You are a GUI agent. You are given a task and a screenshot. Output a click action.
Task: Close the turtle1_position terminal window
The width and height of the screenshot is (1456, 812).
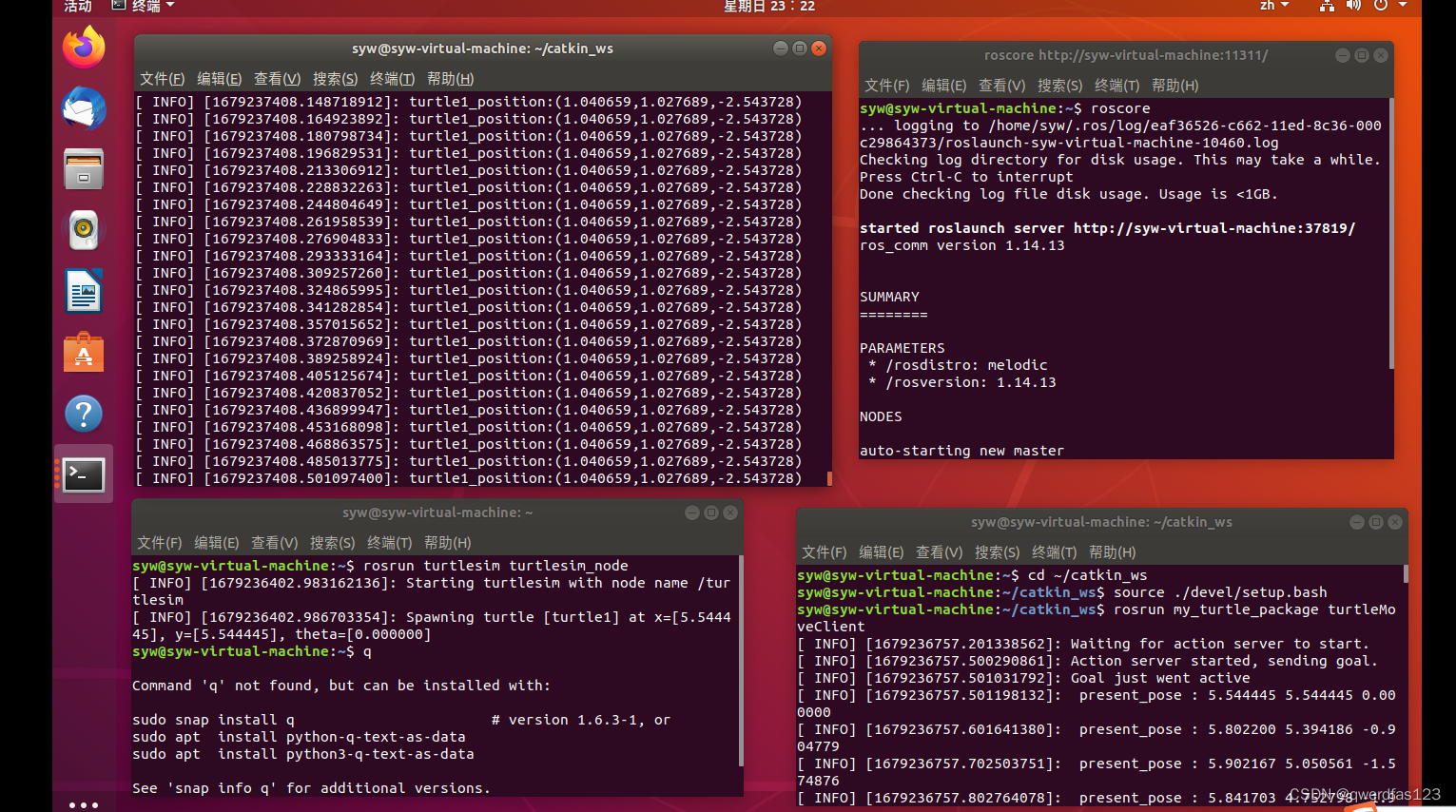(818, 48)
